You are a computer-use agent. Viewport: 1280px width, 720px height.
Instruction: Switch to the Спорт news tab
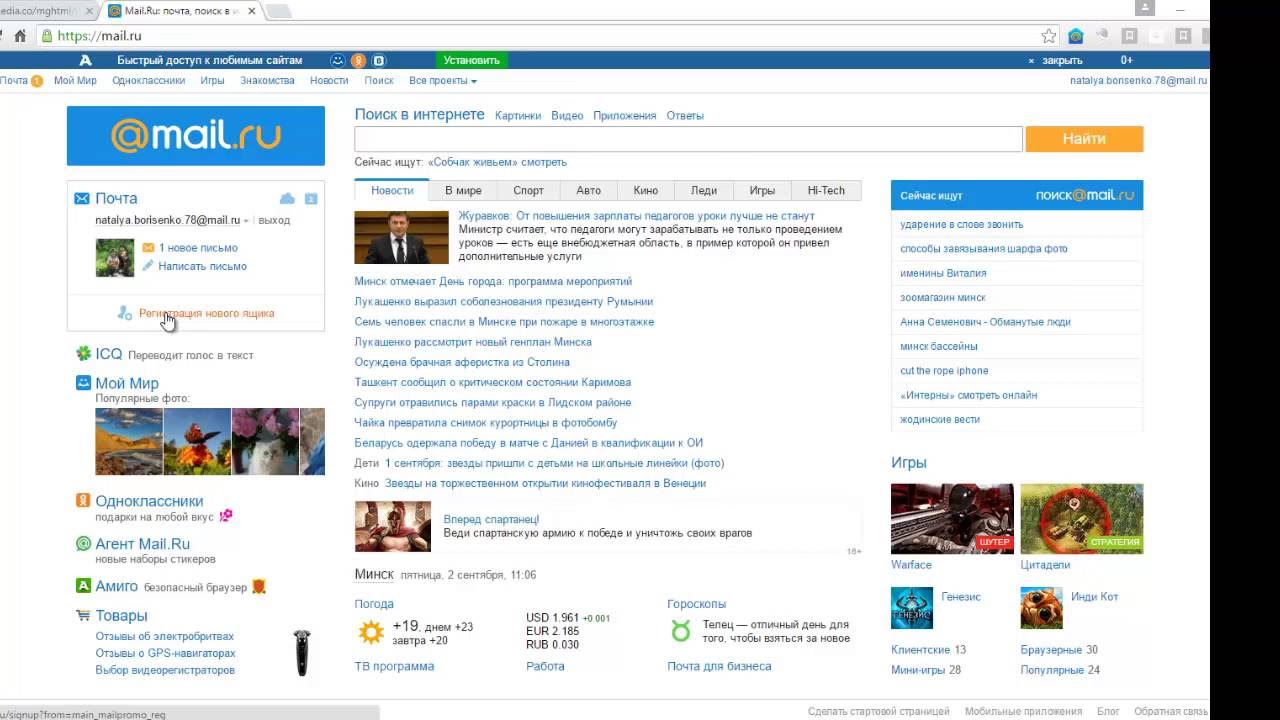(528, 190)
